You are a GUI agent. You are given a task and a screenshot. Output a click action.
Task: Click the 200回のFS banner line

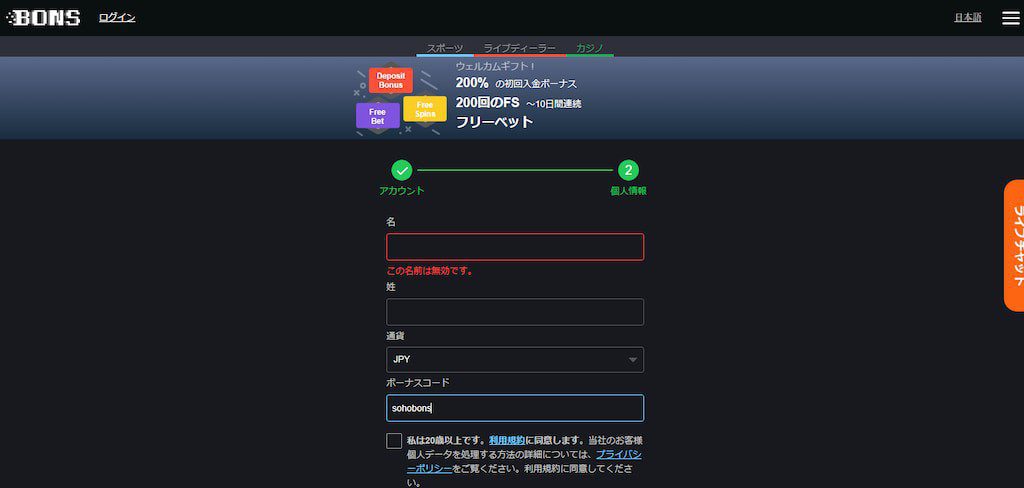[x=519, y=103]
